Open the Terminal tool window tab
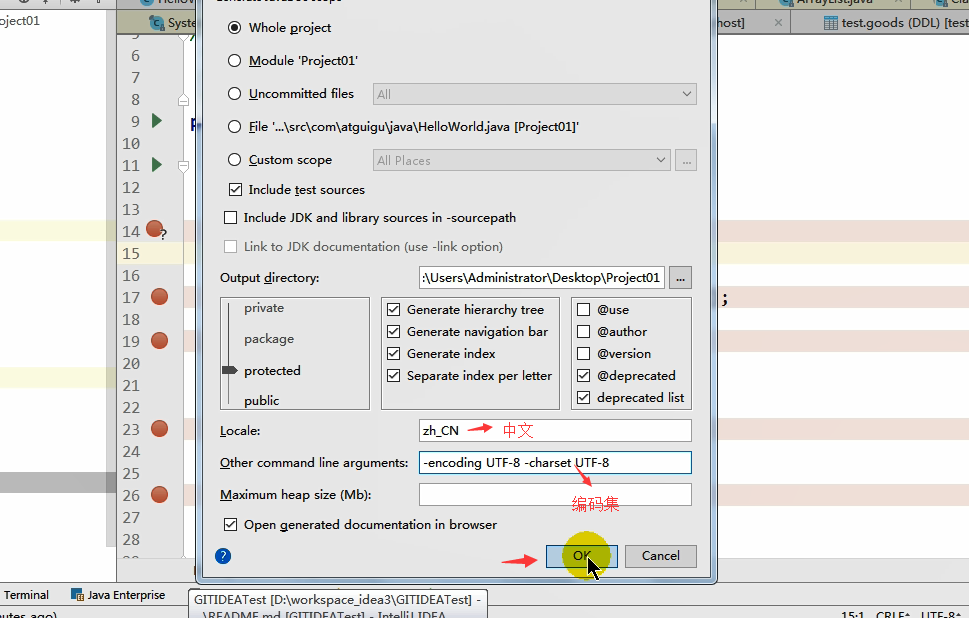The height and width of the screenshot is (618, 969). [x=26, y=595]
